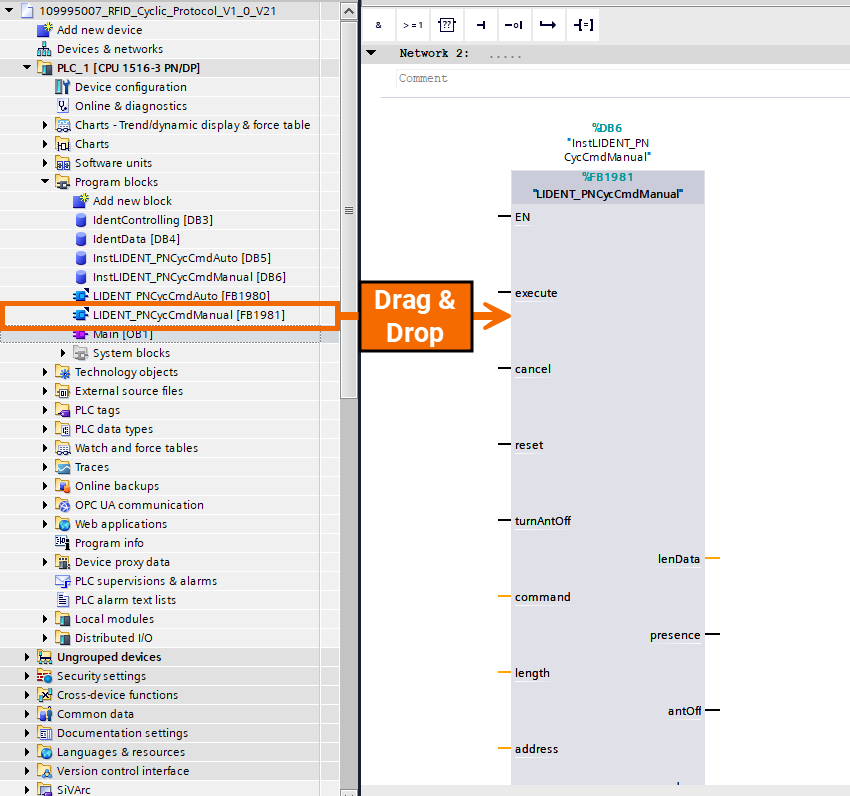Click the PLC alarm text lists icon
The height and width of the screenshot is (796, 850).
62,600
